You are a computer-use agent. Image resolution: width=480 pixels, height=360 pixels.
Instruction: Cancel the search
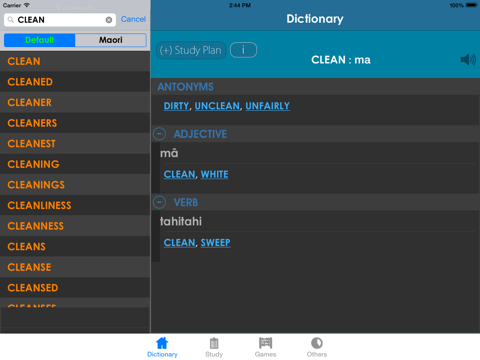pyautogui.click(x=133, y=19)
